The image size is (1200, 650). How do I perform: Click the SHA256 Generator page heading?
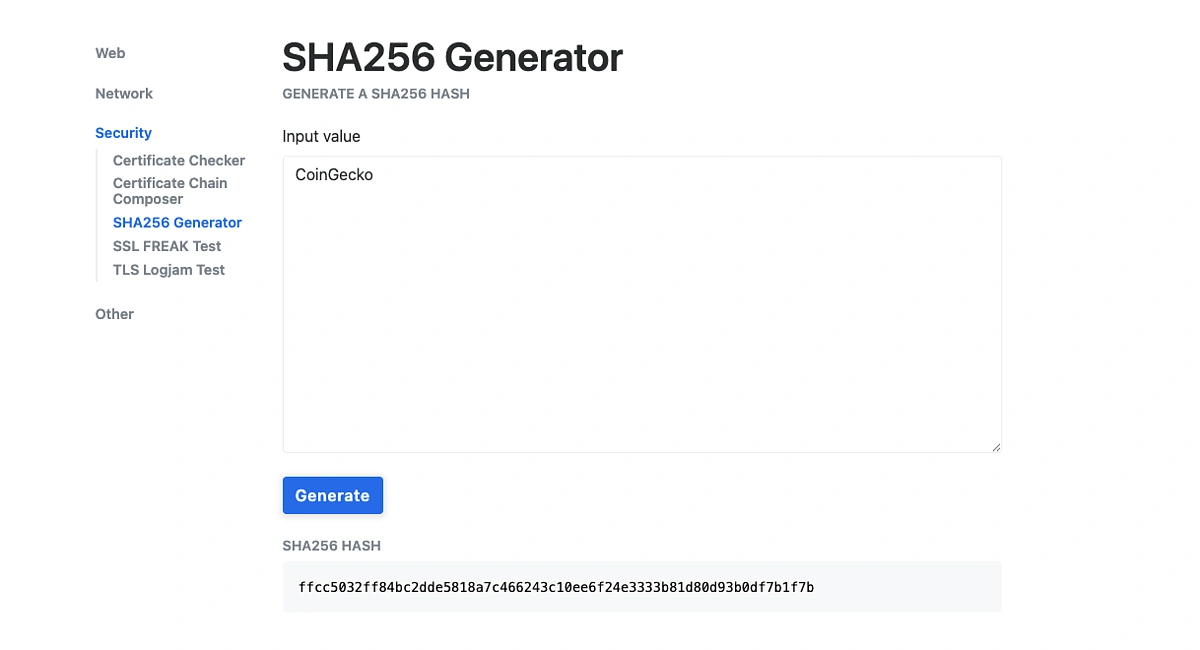pos(452,57)
